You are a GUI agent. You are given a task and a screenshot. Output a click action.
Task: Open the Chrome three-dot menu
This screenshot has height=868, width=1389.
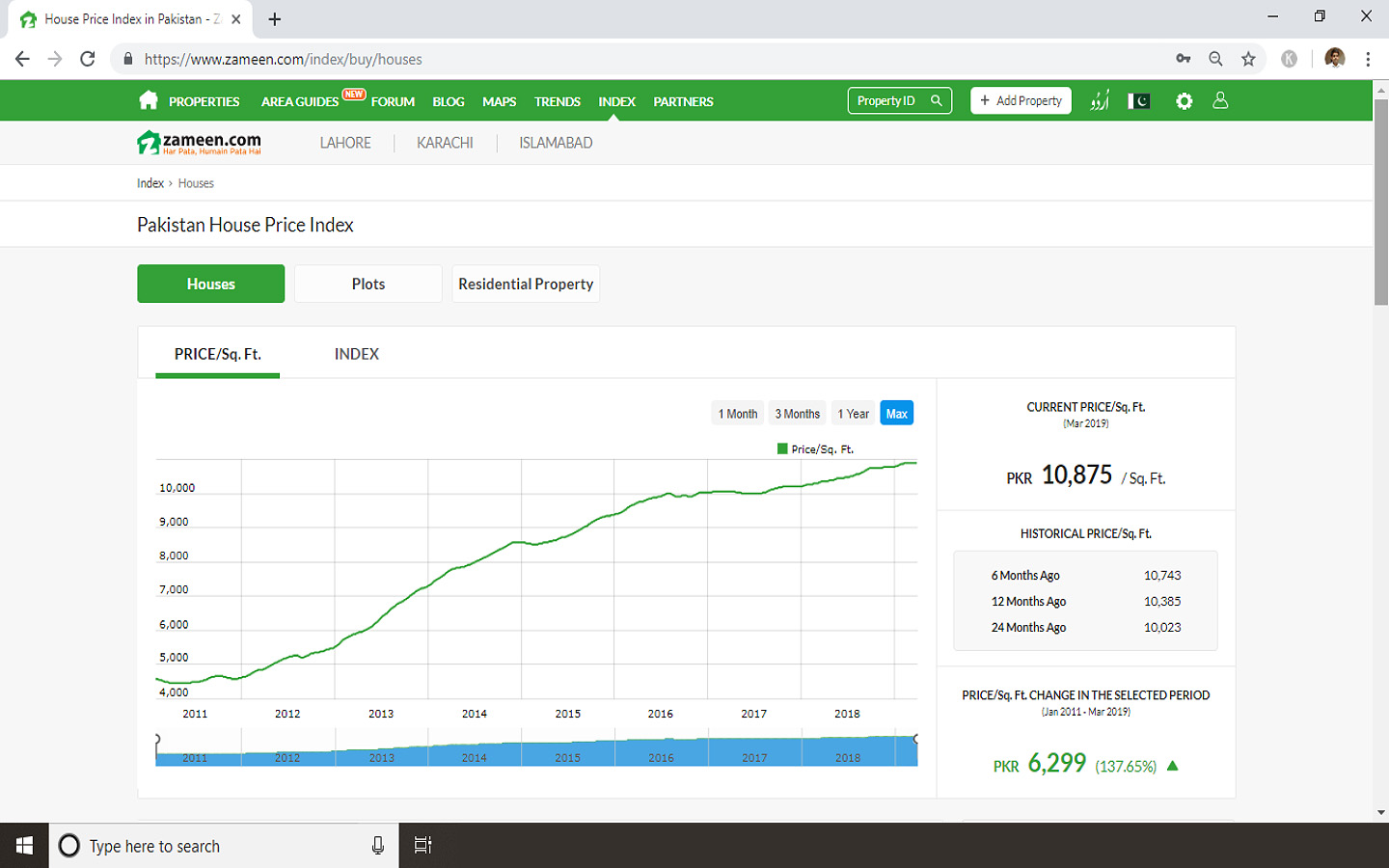[x=1368, y=59]
